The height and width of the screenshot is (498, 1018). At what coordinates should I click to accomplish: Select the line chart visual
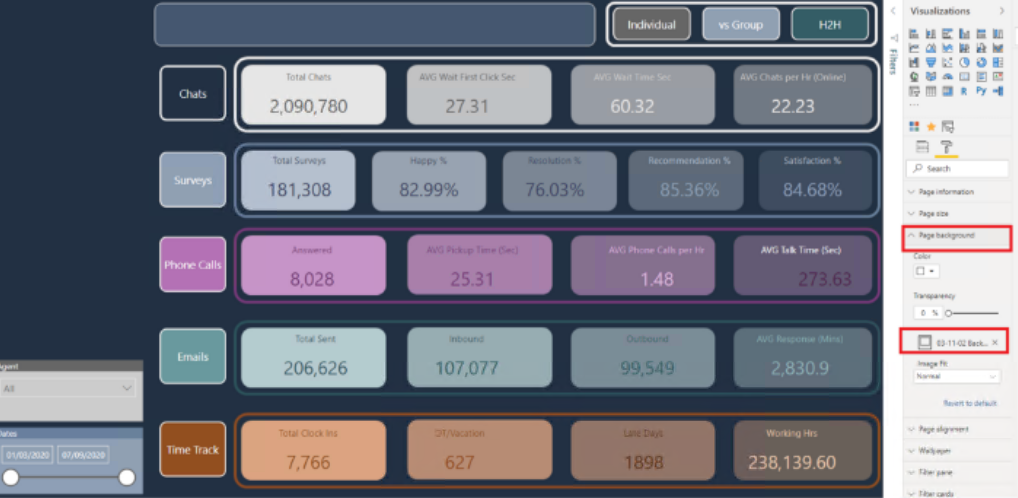pos(914,48)
